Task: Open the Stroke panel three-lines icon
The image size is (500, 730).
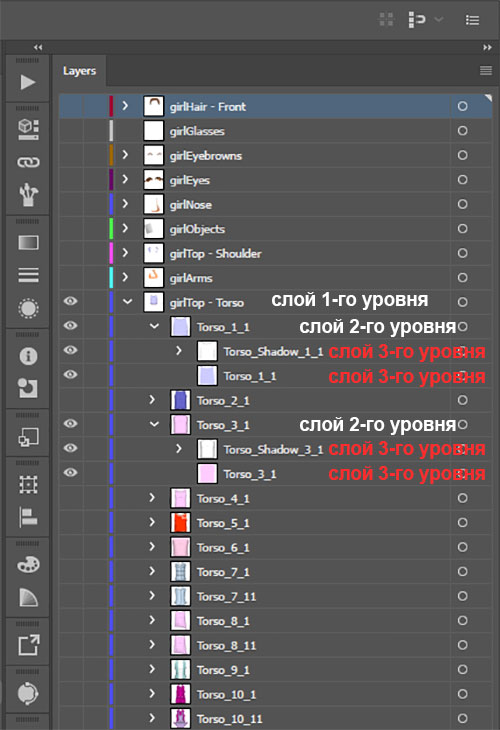Action: pyautogui.click(x=28, y=275)
